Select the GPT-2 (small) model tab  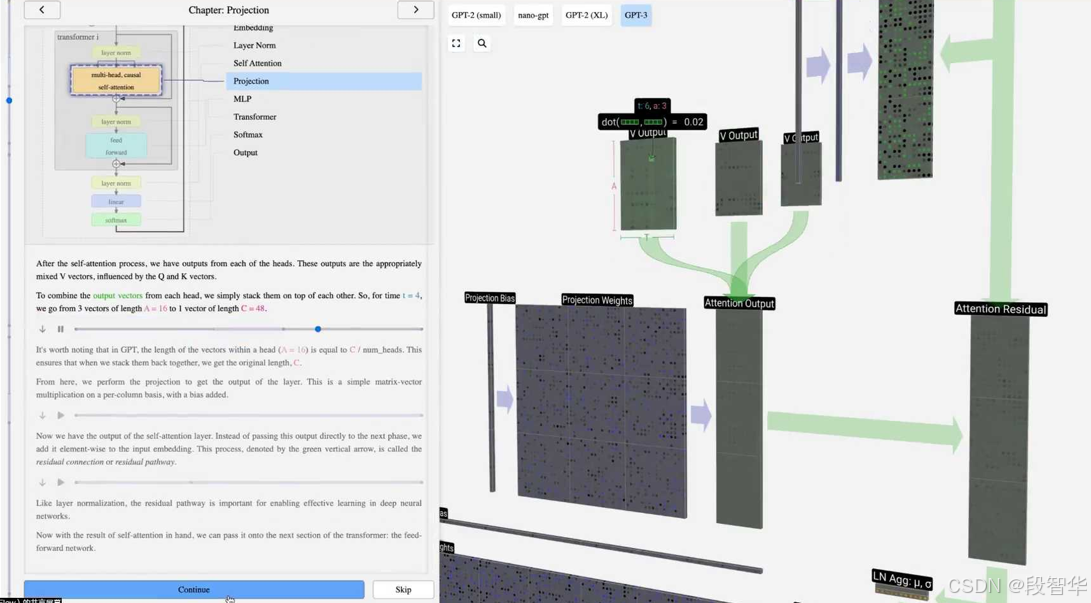coord(476,15)
